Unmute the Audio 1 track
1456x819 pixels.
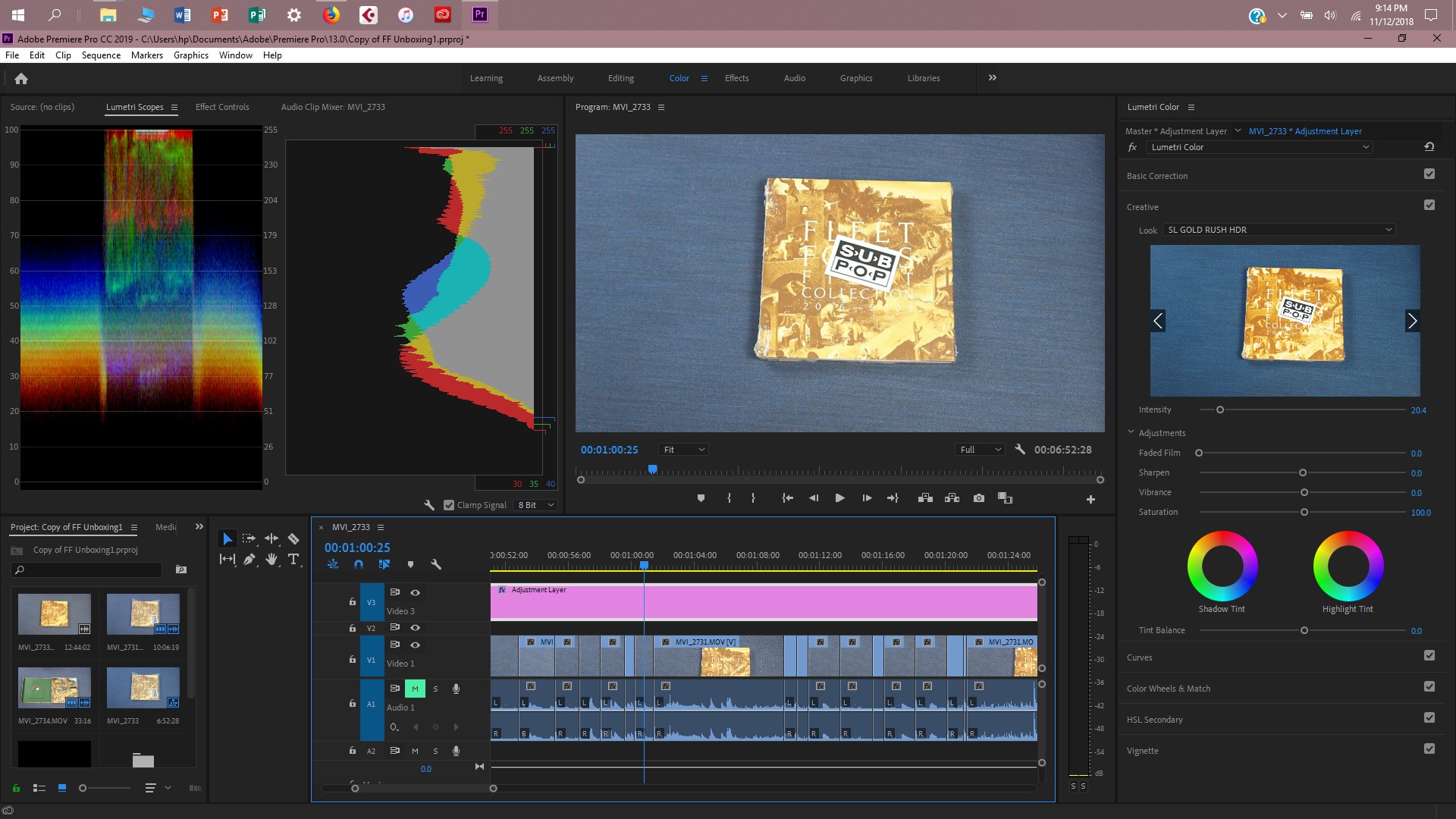(415, 689)
